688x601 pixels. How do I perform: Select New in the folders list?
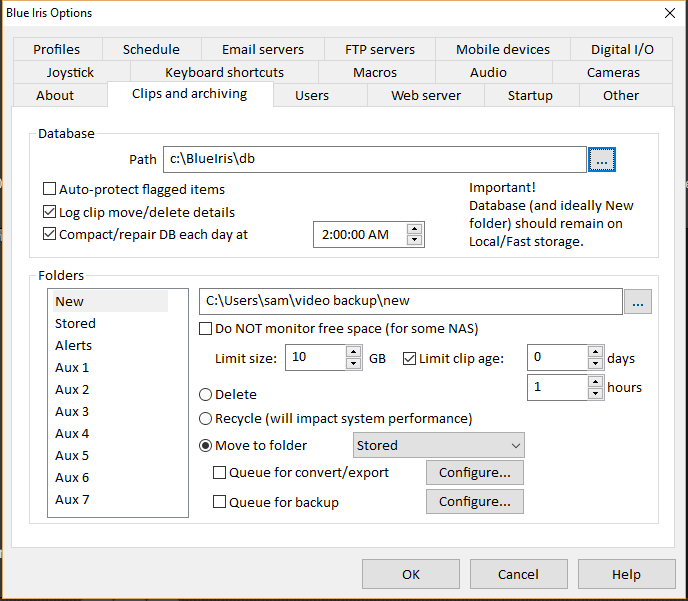point(110,301)
